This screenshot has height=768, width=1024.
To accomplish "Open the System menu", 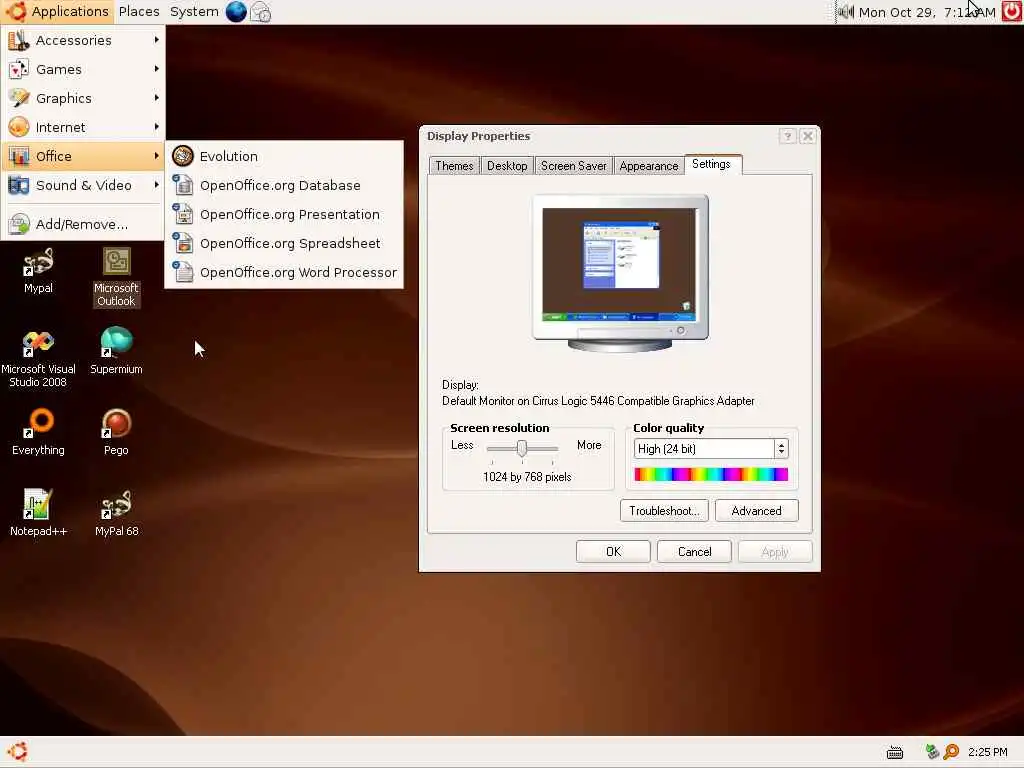I will click(194, 12).
